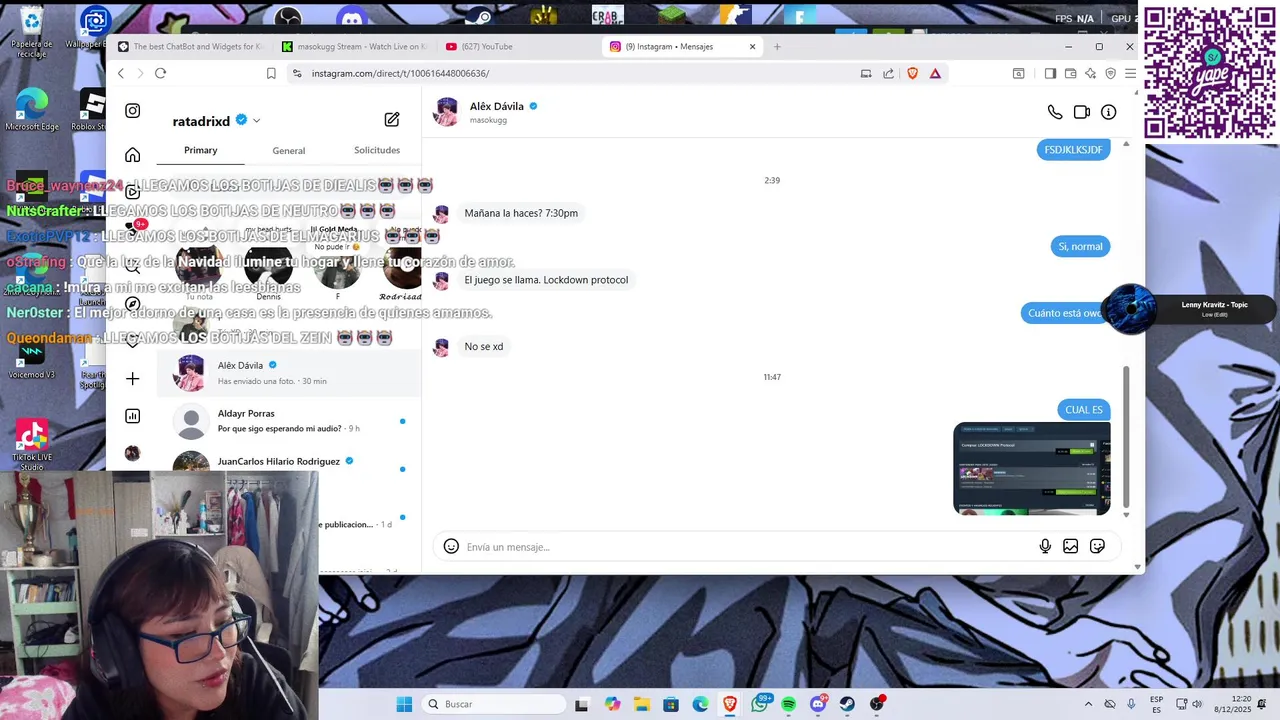The height and width of the screenshot is (720, 1280).
Task: Expand the ratadrixd account switcher
Action: pos(256,121)
